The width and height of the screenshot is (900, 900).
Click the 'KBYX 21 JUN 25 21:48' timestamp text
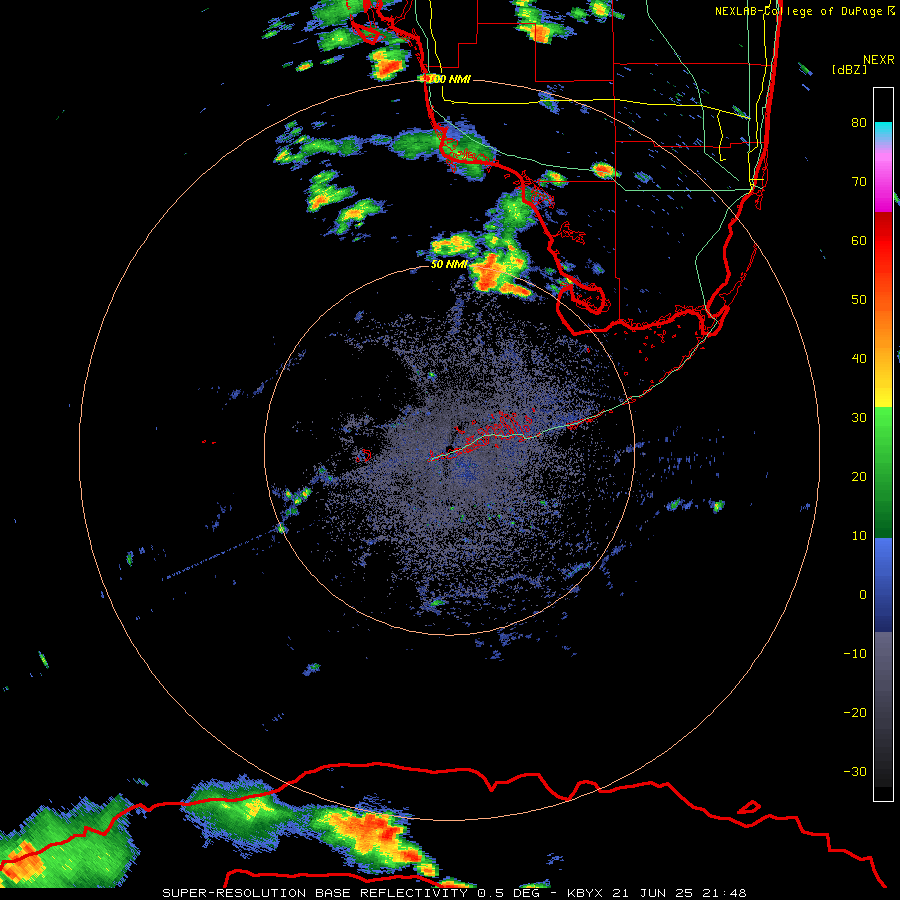(x=656, y=893)
